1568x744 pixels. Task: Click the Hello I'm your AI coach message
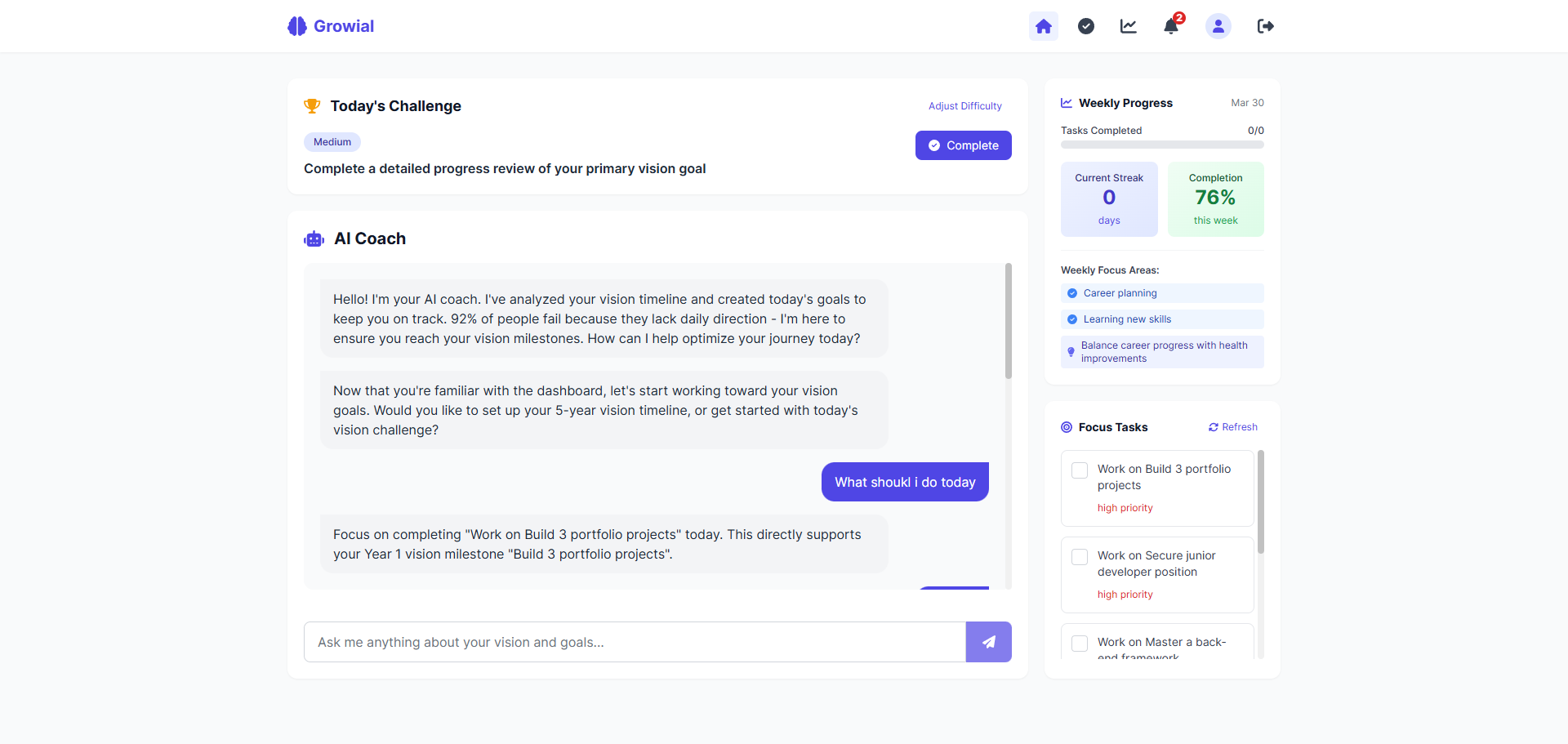[604, 319]
